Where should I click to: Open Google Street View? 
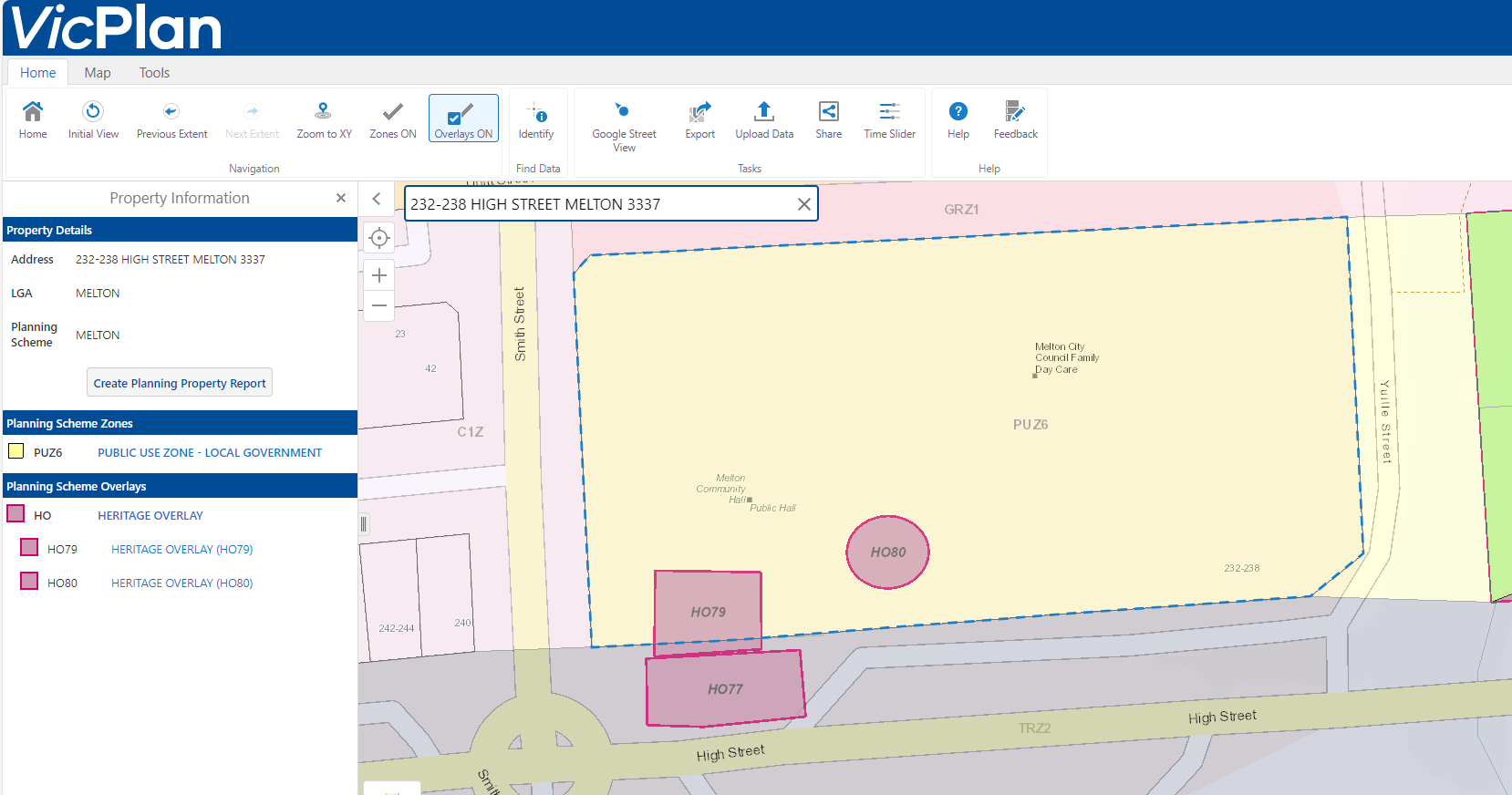point(624,126)
